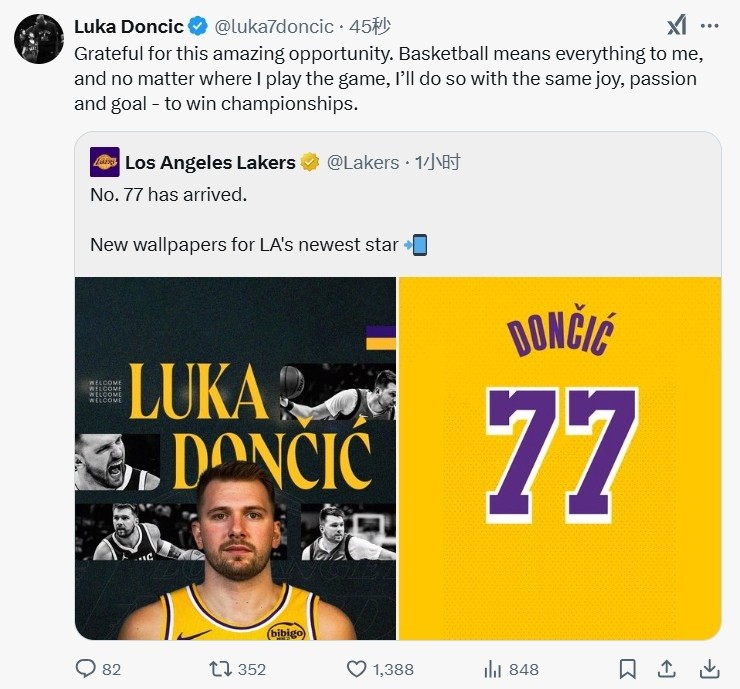Click the reply comment icon
Screen dimensions: 740x689
click(87, 668)
